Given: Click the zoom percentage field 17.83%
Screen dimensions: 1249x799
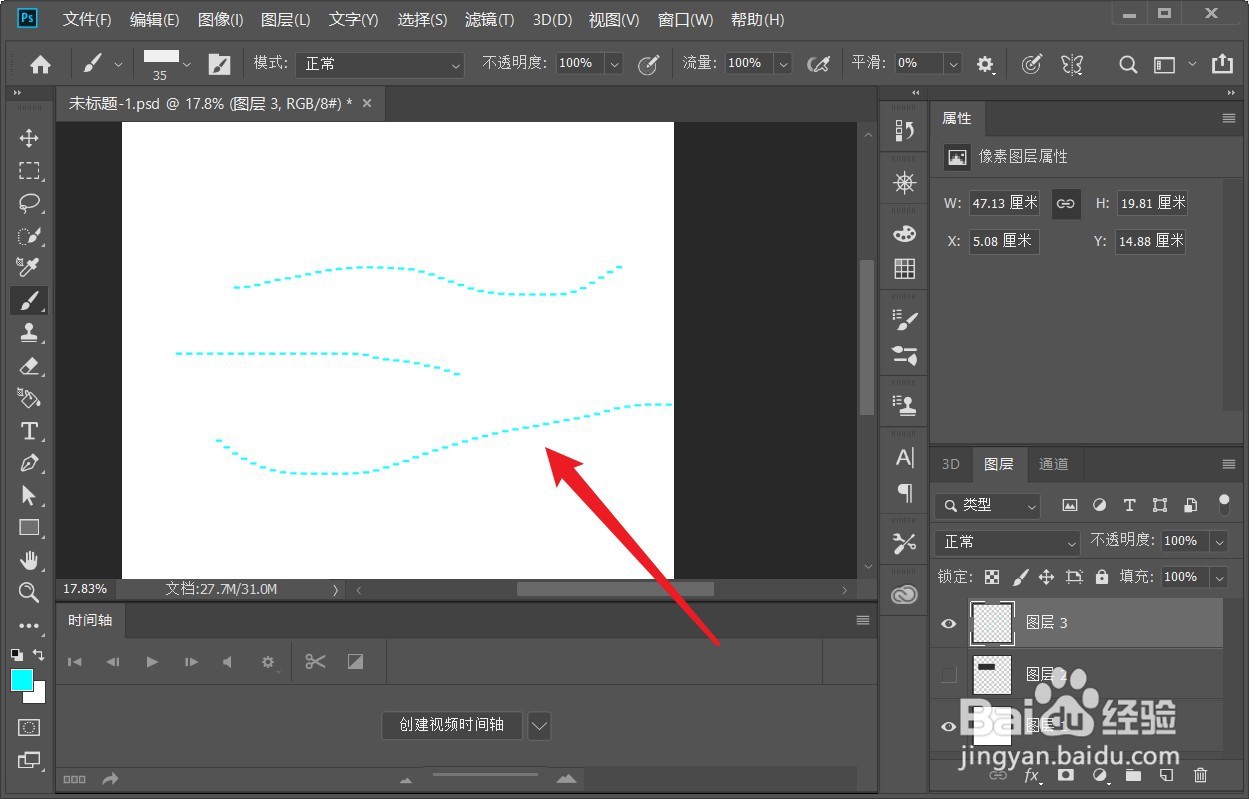Looking at the screenshot, I should 84,589.
